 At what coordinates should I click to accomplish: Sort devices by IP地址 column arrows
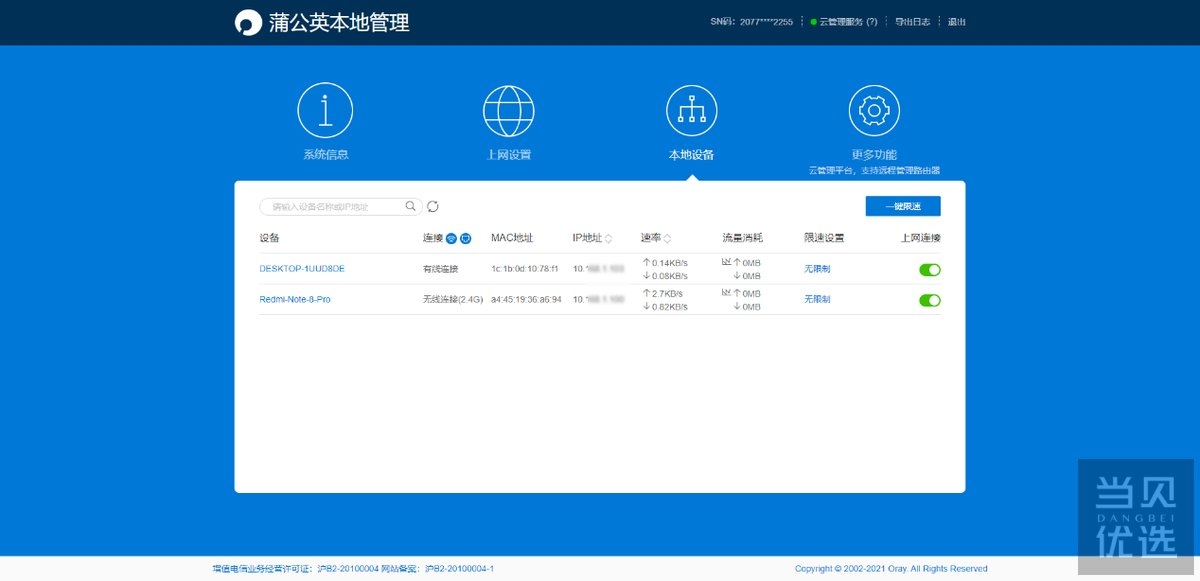click(x=609, y=239)
